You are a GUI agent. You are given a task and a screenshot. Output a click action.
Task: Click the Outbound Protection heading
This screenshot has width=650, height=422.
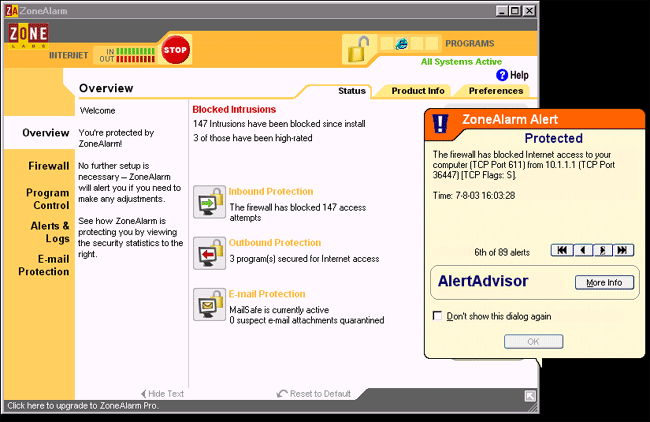[275, 243]
